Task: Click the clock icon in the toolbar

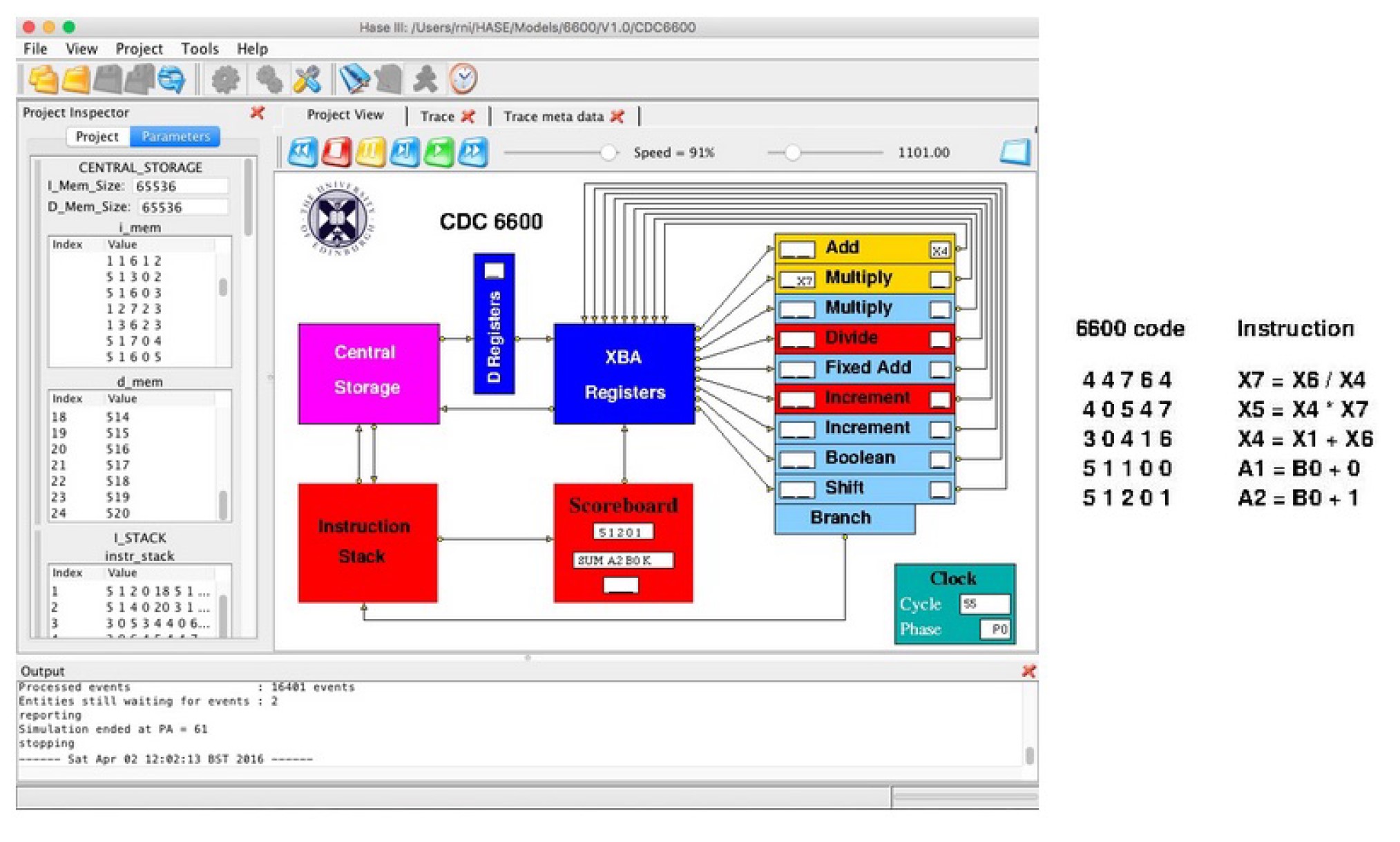Action: click(463, 79)
